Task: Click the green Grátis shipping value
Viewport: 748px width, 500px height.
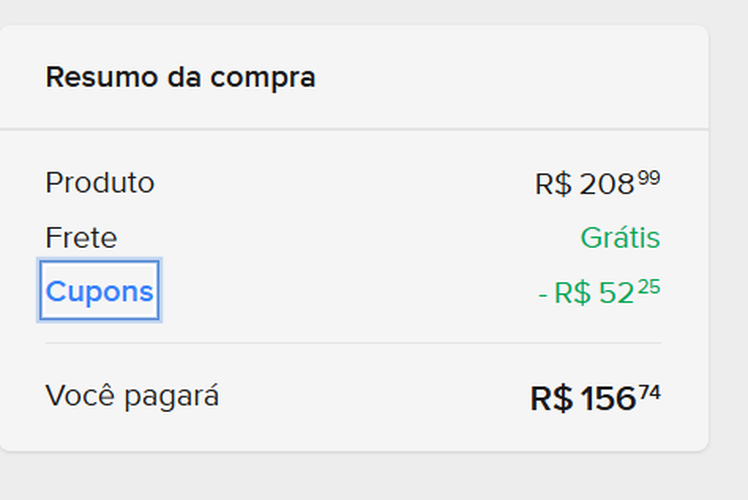Action: 620,238
